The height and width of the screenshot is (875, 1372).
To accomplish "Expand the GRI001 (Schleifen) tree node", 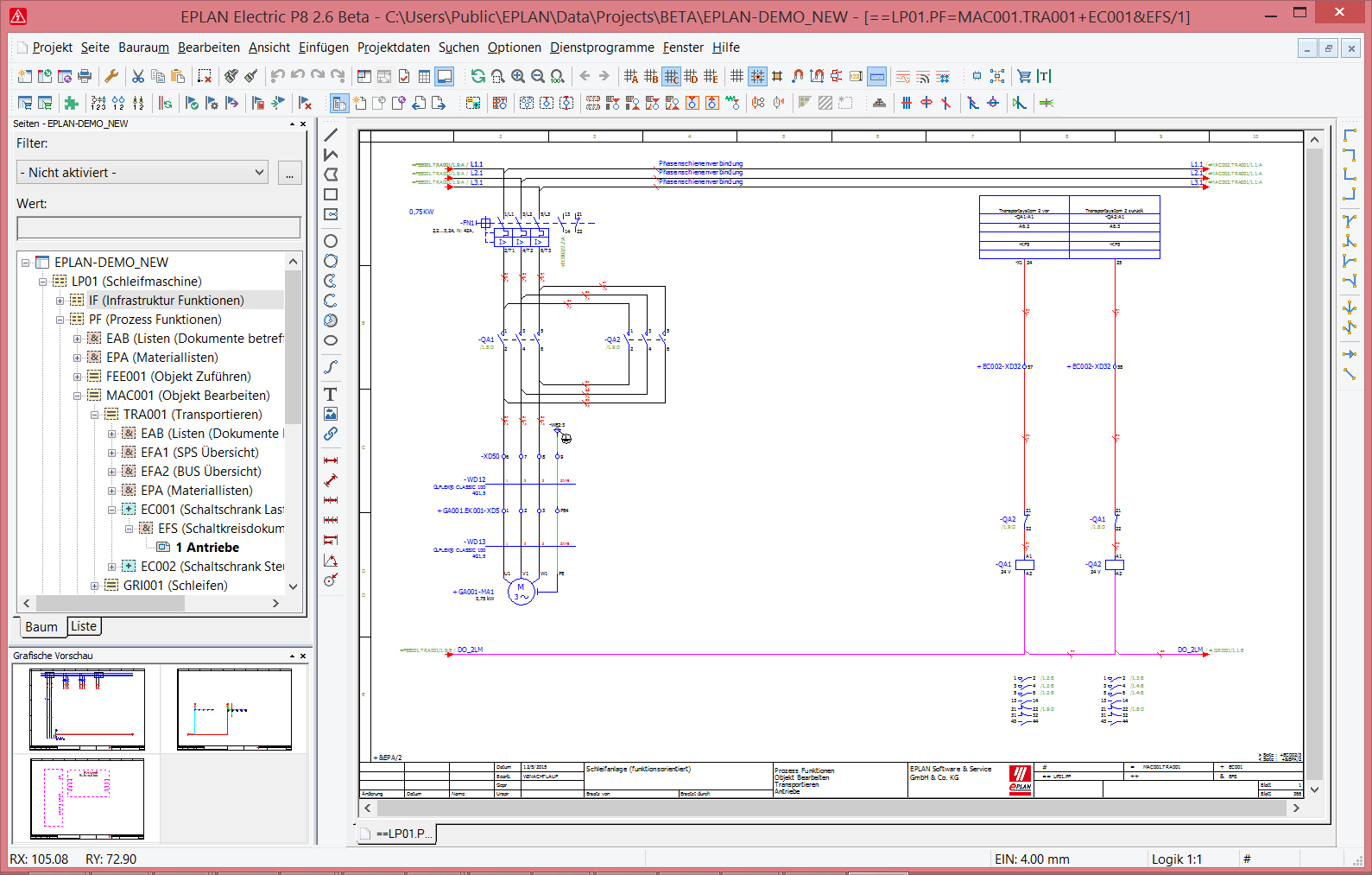I will tap(94, 586).
